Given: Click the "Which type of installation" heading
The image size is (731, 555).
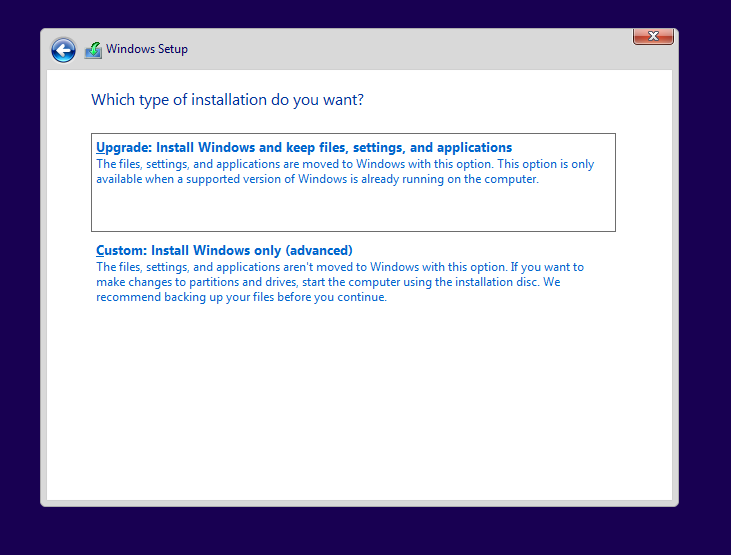Looking at the screenshot, I should pyautogui.click(x=227, y=100).
